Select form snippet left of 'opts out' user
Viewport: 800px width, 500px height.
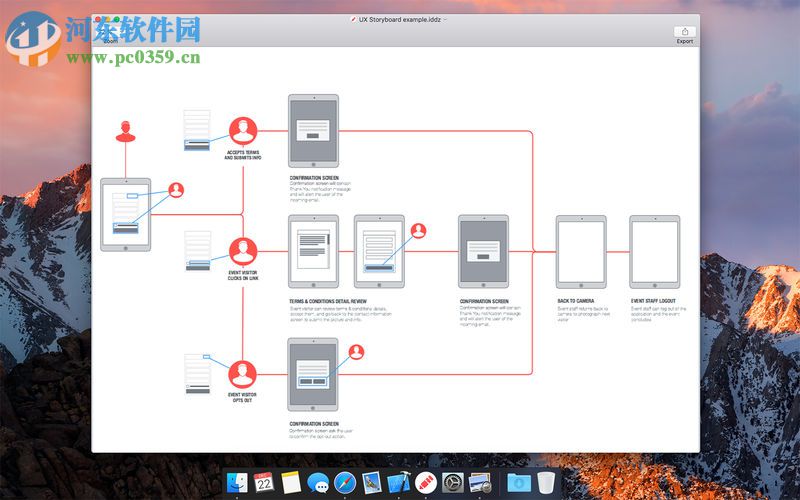[197, 374]
